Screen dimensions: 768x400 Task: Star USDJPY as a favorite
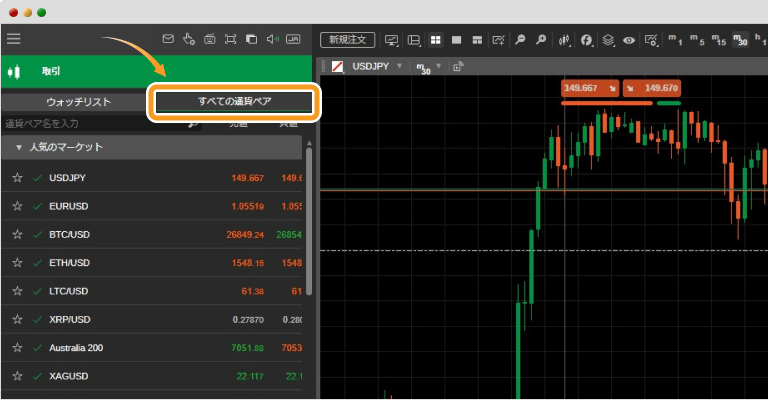(x=18, y=177)
